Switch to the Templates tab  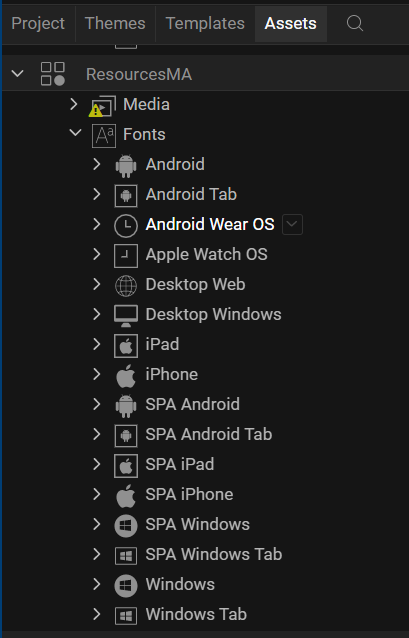pyautogui.click(x=205, y=24)
